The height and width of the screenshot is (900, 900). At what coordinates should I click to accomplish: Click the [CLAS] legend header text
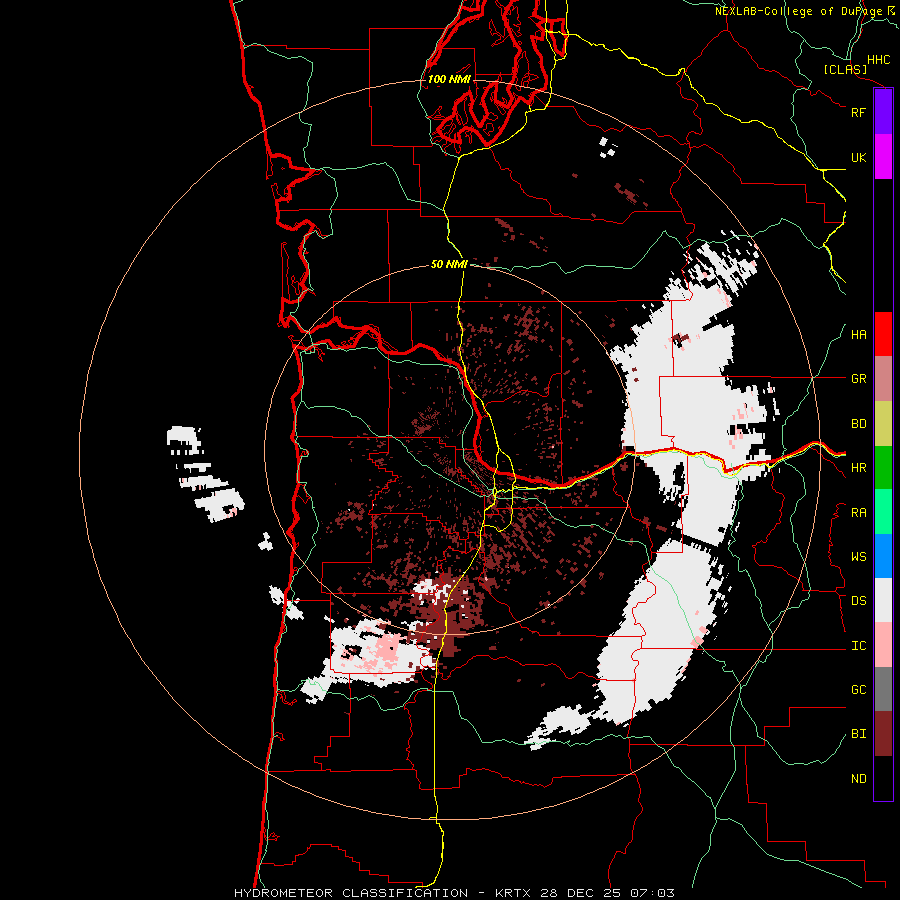coord(845,69)
